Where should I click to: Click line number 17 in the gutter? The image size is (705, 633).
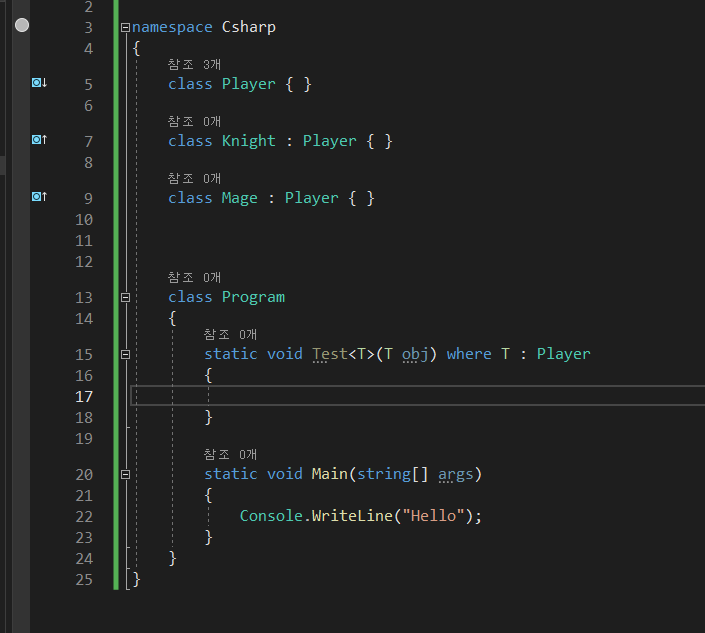[x=84, y=397]
